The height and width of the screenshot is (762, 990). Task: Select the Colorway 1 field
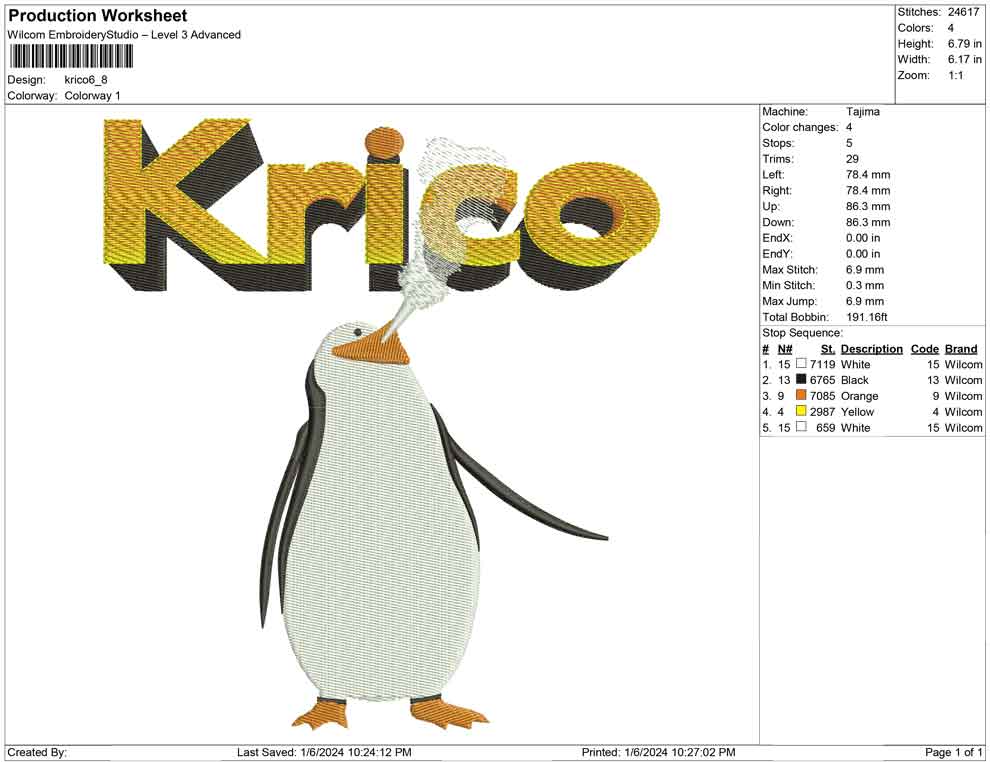[x=92, y=96]
